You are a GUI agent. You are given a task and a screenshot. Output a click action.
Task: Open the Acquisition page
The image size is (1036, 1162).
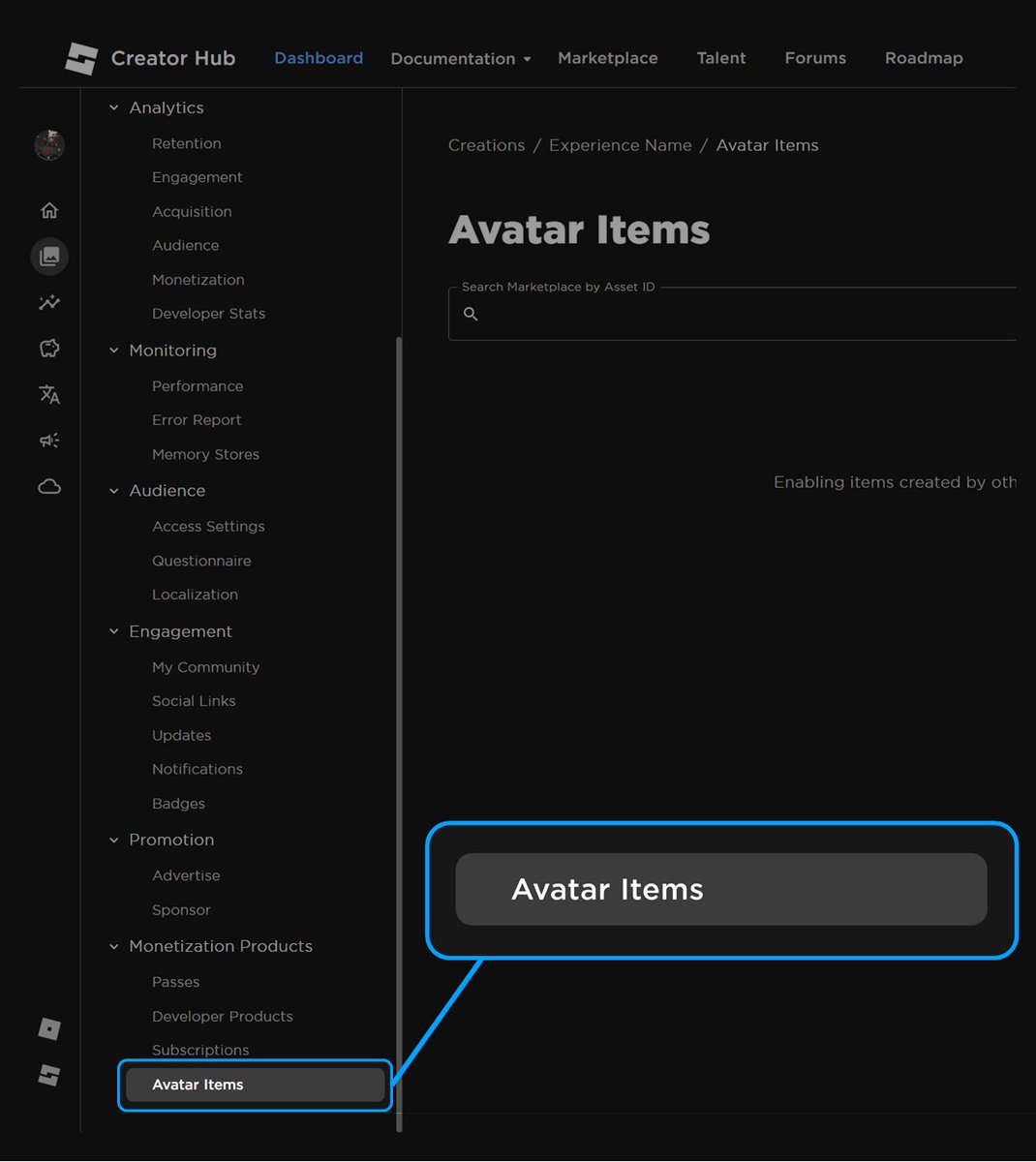[192, 211]
